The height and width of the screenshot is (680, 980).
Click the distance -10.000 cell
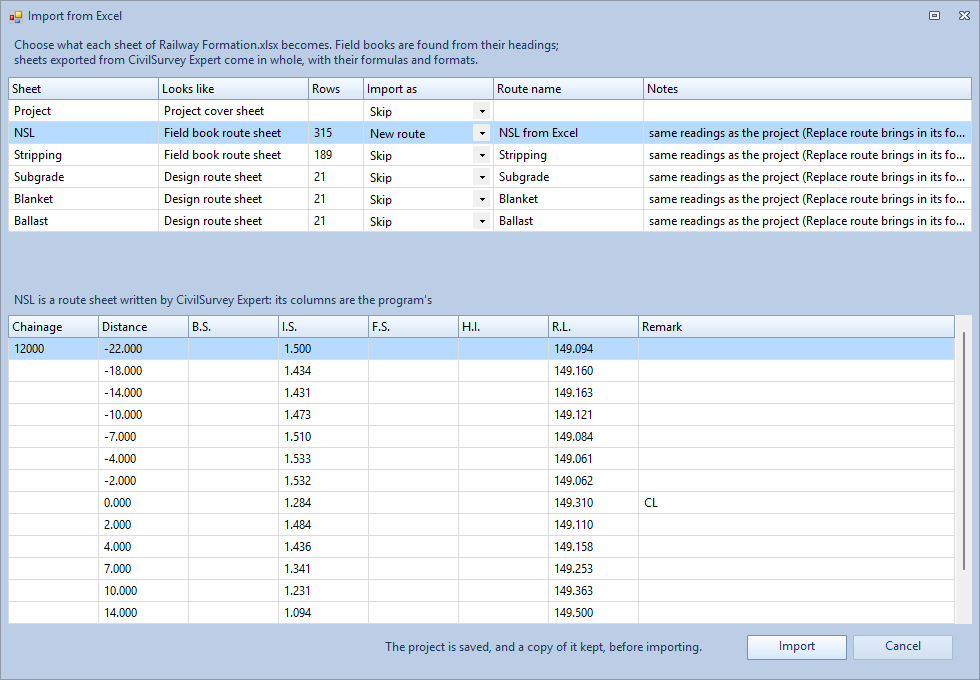click(x=143, y=414)
